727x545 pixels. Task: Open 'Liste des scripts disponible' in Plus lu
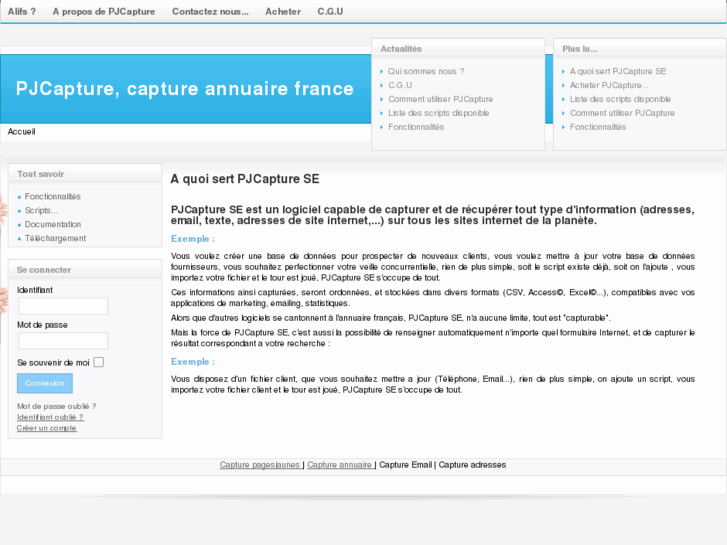point(620,99)
